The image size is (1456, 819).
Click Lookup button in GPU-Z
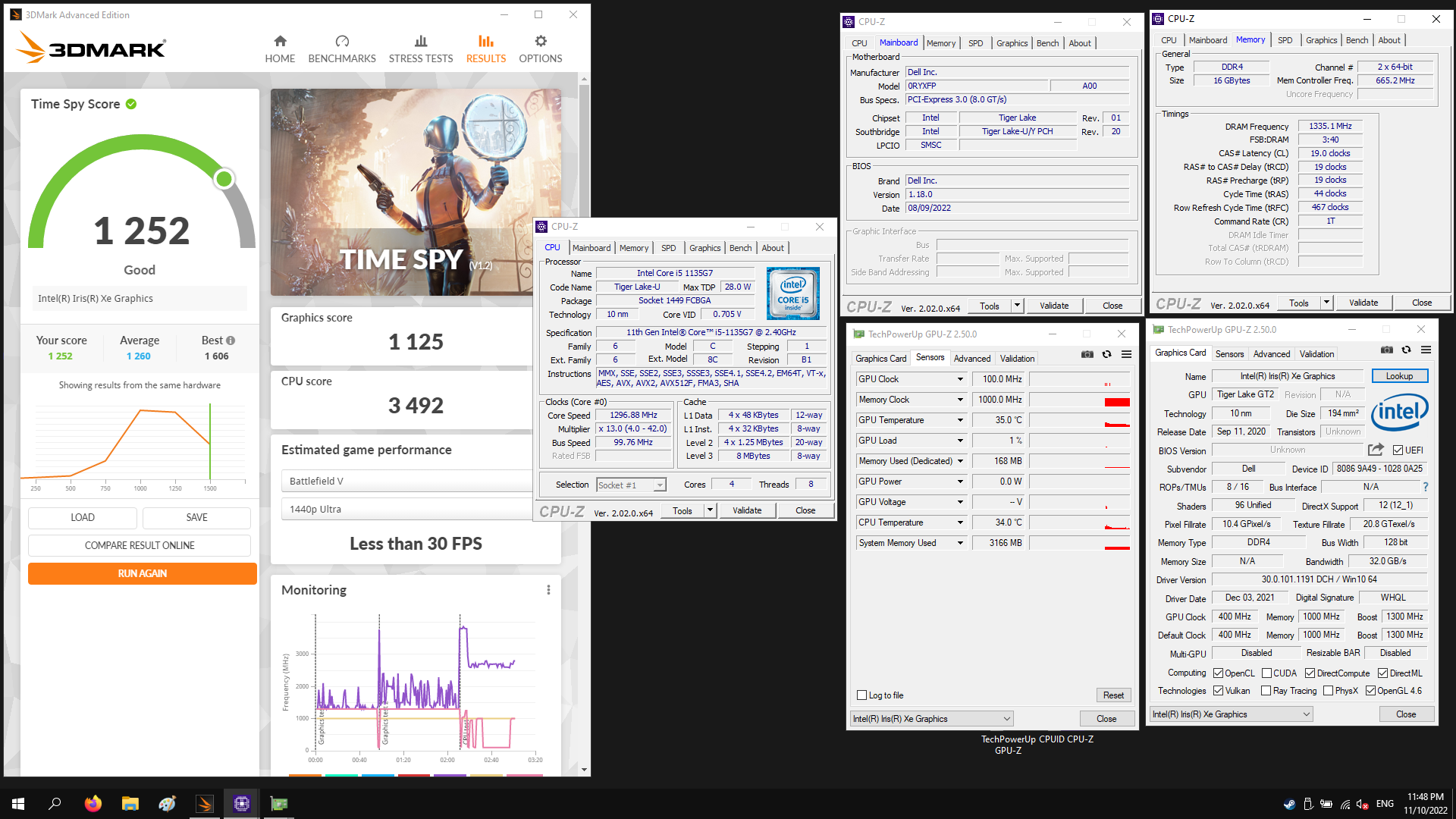[1399, 376]
